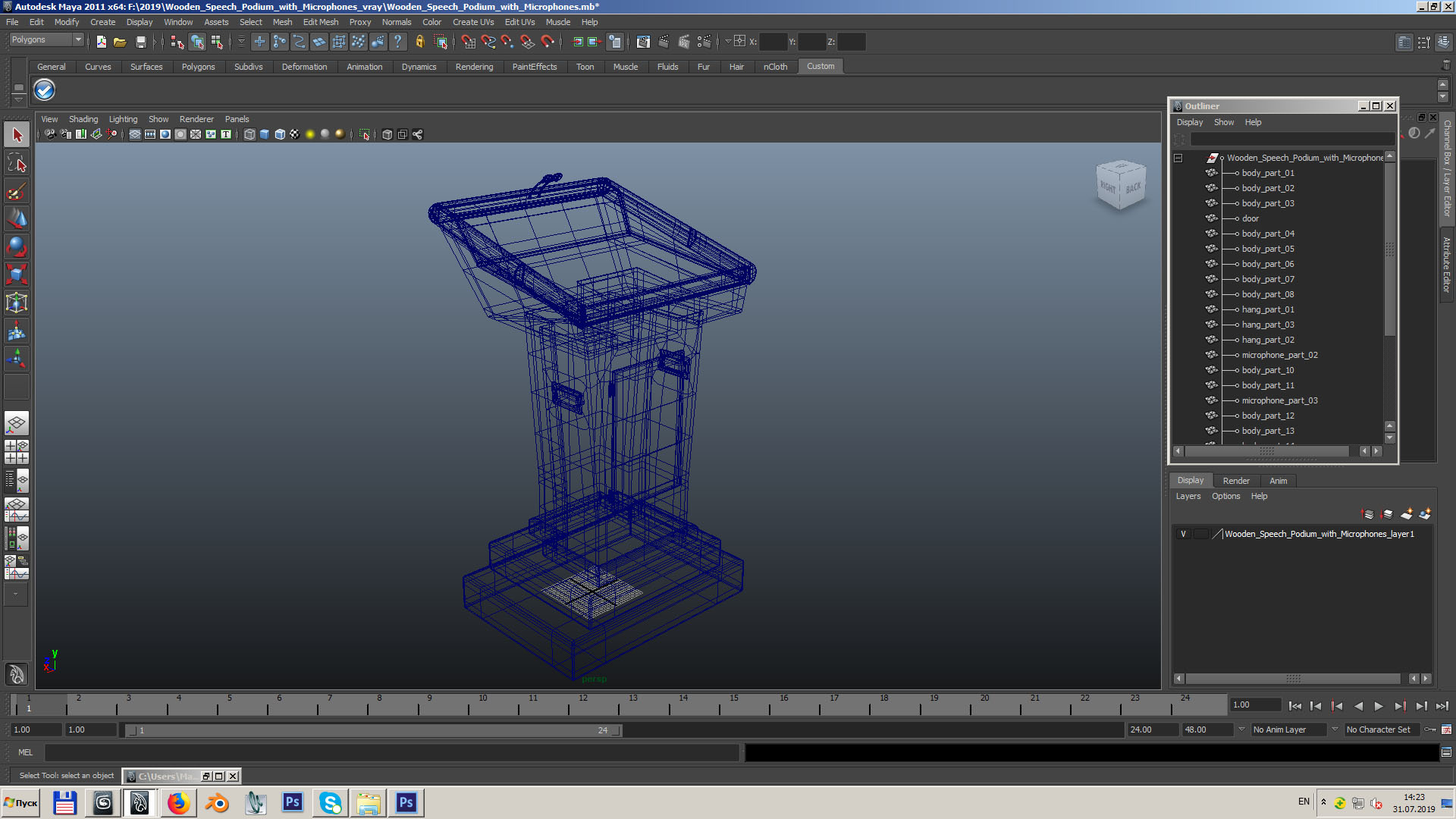This screenshot has width=1456, height=819.
Task: Open the Edit Mesh menu
Action: [320, 22]
